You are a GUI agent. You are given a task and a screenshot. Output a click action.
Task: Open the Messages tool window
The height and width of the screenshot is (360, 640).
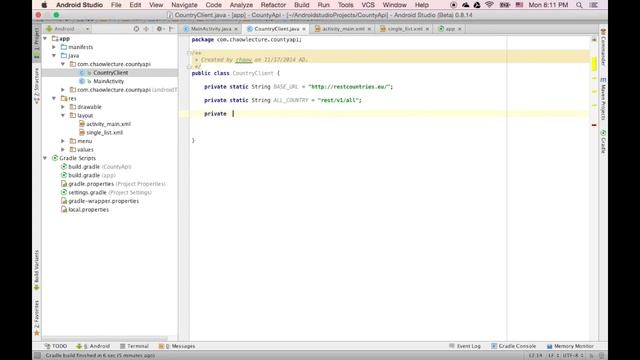pyautogui.click(x=177, y=346)
